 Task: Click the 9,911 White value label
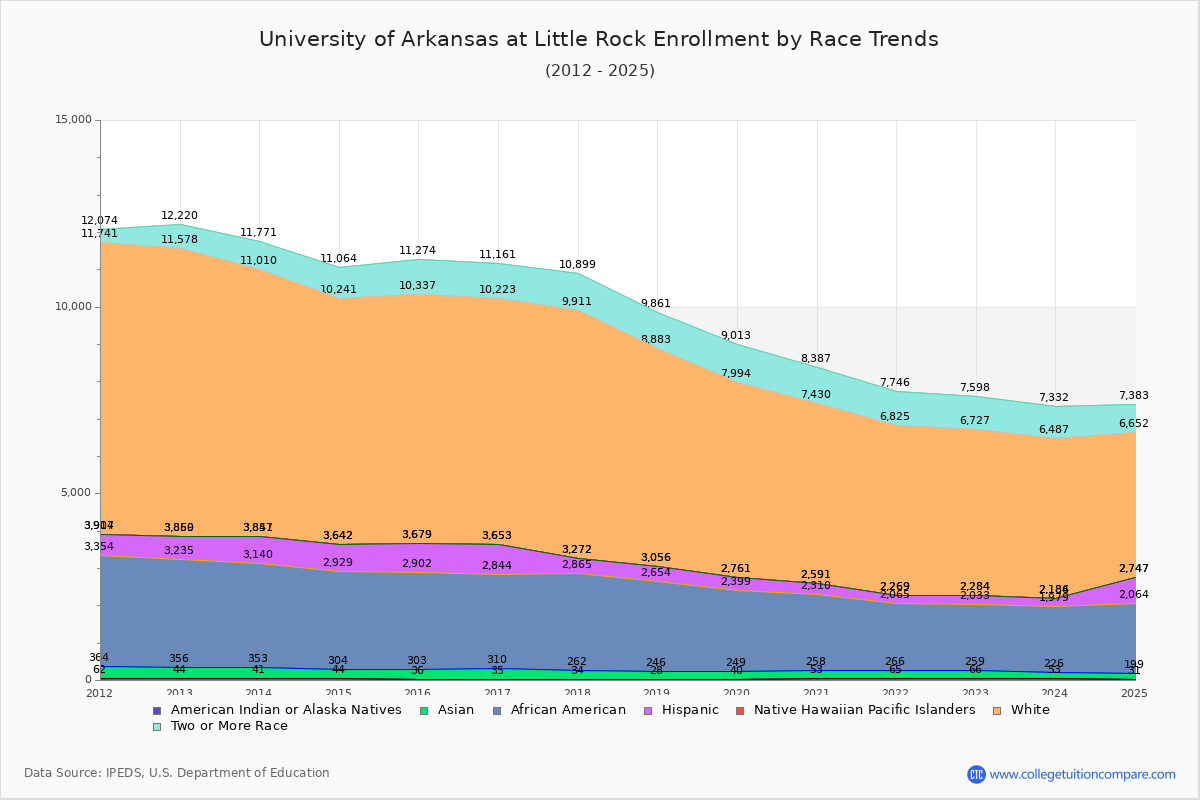point(577,302)
